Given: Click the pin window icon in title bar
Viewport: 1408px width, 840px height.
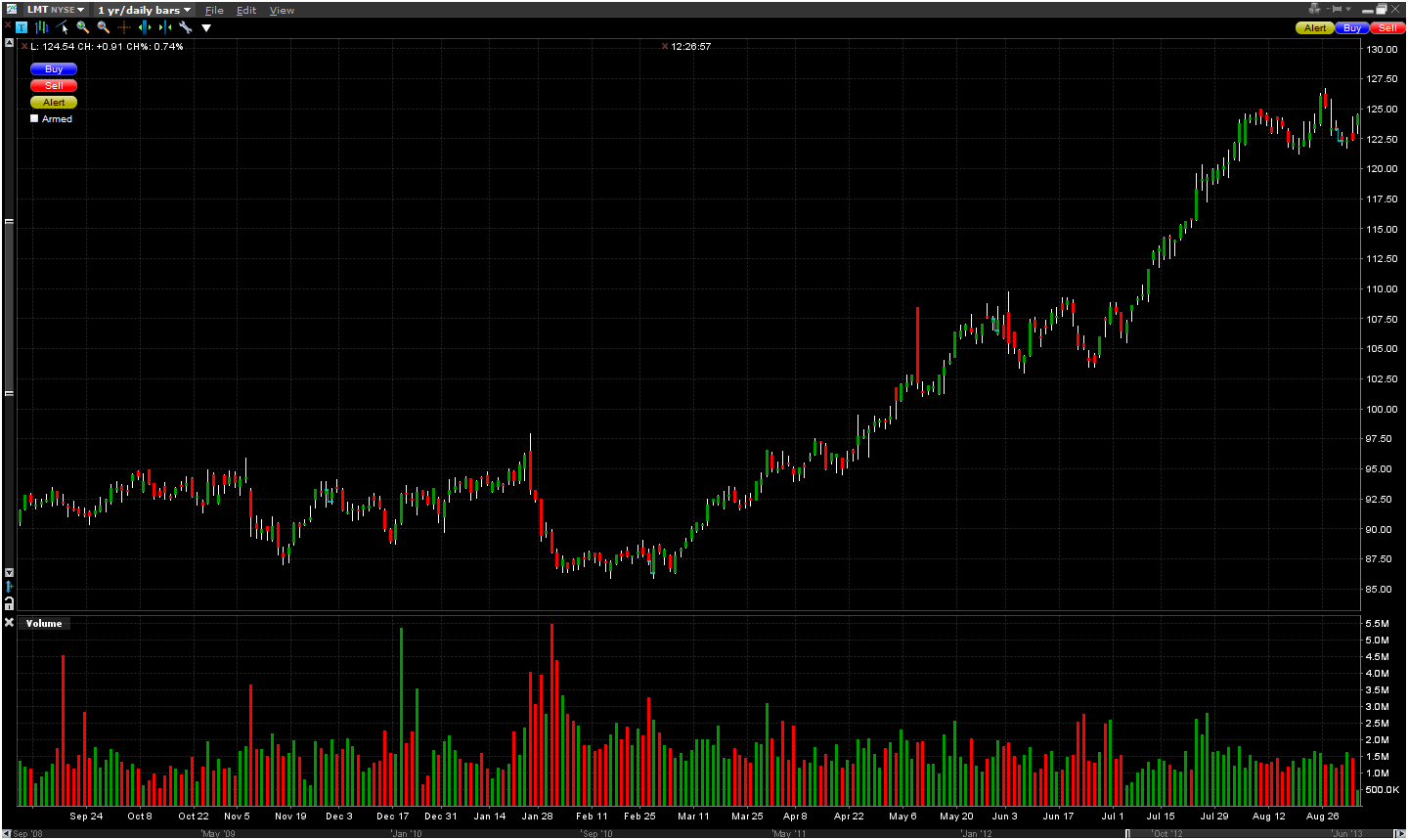Looking at the screenshot, I should pyautogui.click(x=1335, y=9).
